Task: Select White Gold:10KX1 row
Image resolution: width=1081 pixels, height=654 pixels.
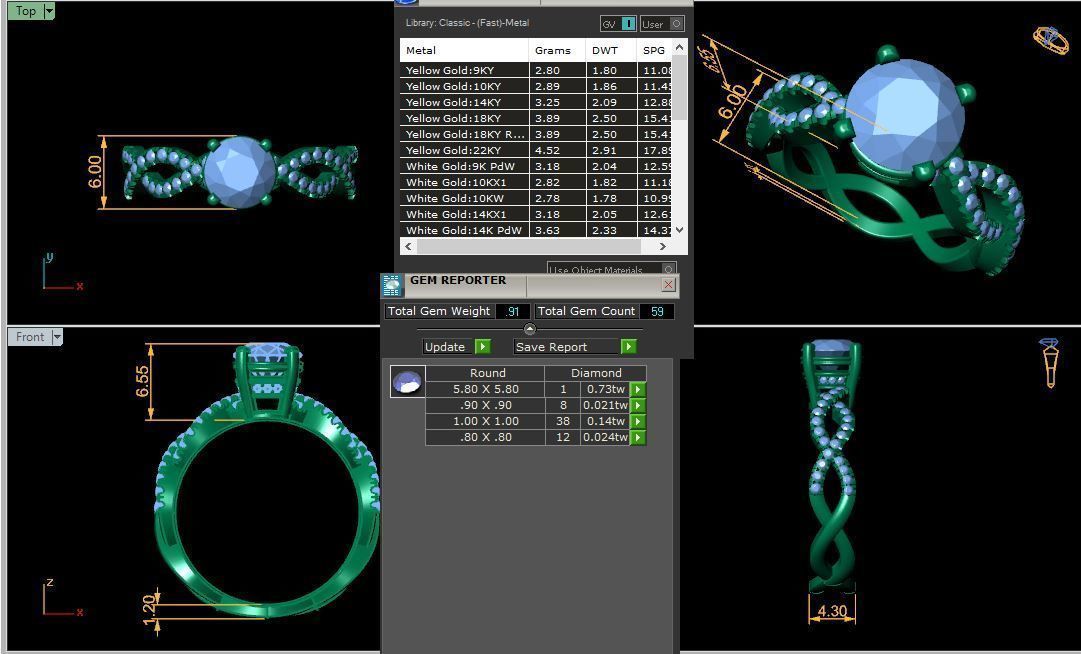Action: point(536,182)
